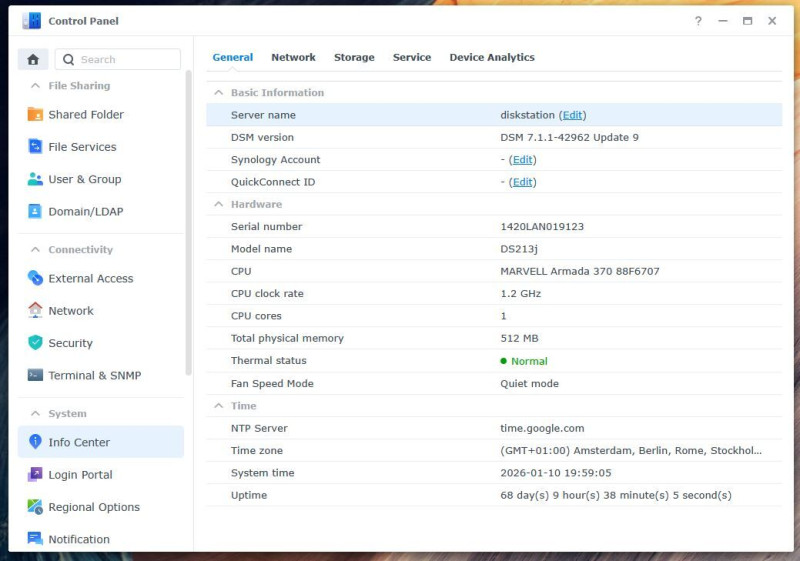Select the Terminal & SNMP label
800x561 pixels.
click(95, 375)
